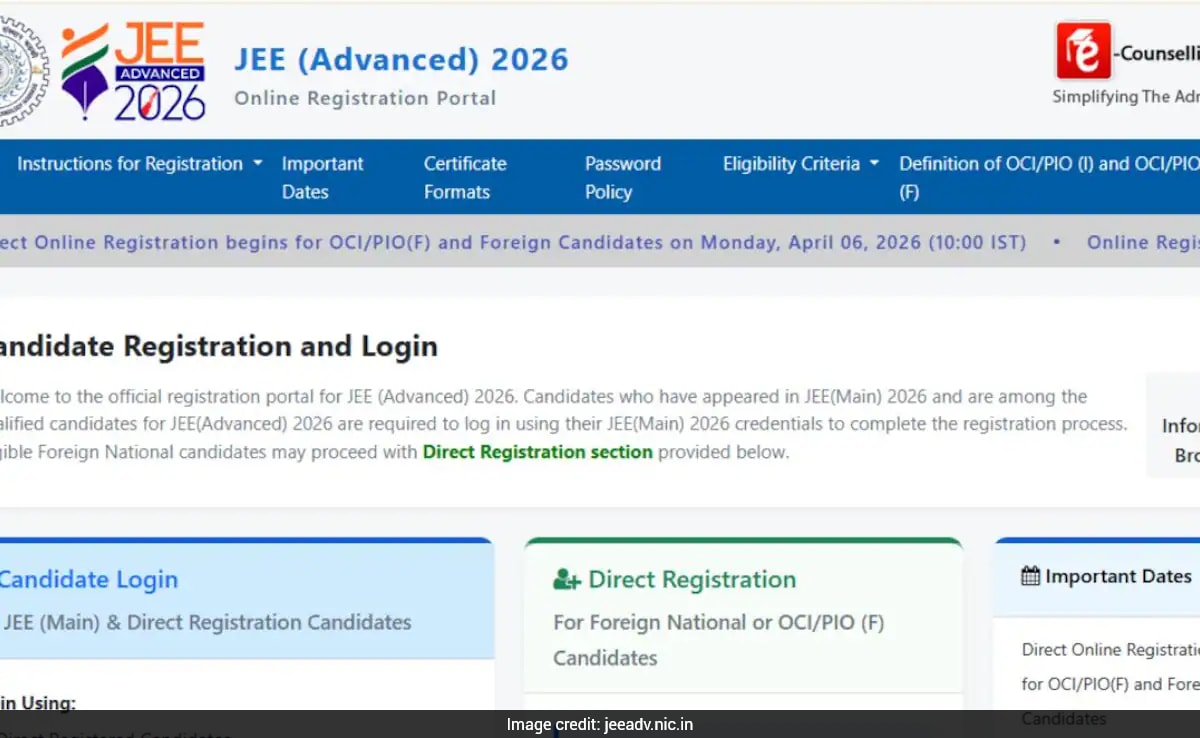Click the Important Dates panel heading
Image resolution: width=1200 pixels, height=738 pixels.
[x=1117, y=576]
